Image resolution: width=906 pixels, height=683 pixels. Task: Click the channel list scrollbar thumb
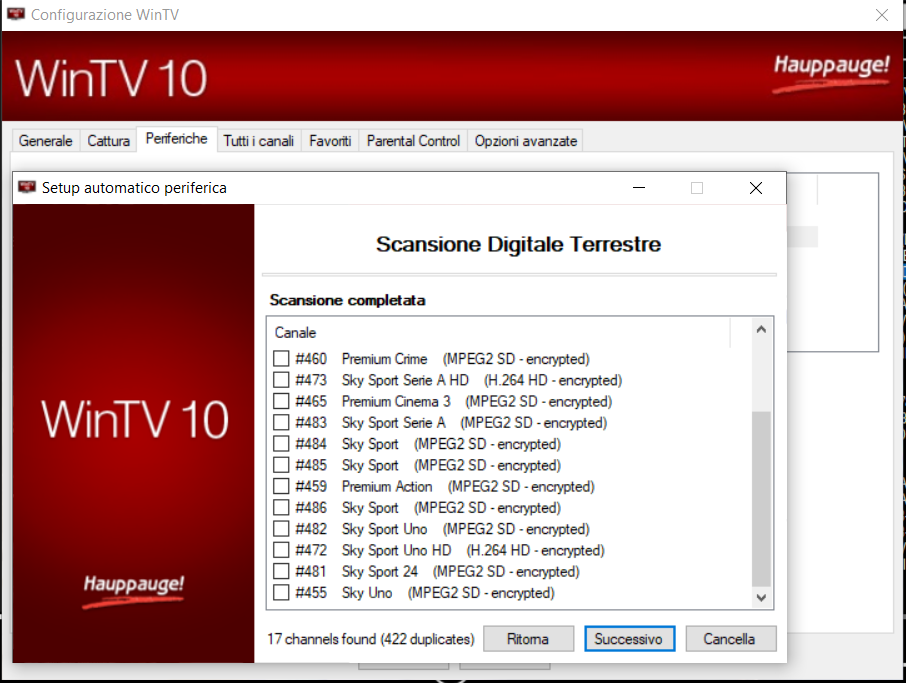tap(762, 499)
